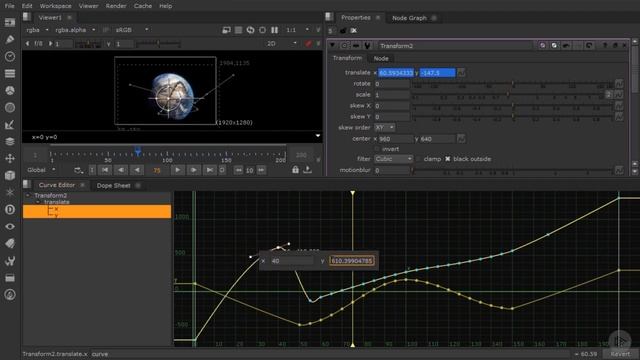640x360 pixels.
Task: Toggle the IP input process button
Action: pos(106,30)
